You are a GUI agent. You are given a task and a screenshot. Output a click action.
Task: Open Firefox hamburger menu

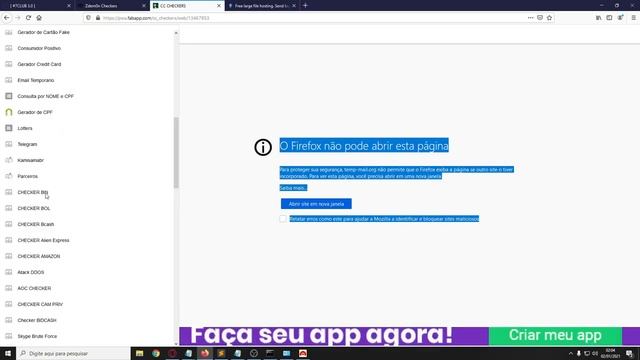click(x=633, y=18)
